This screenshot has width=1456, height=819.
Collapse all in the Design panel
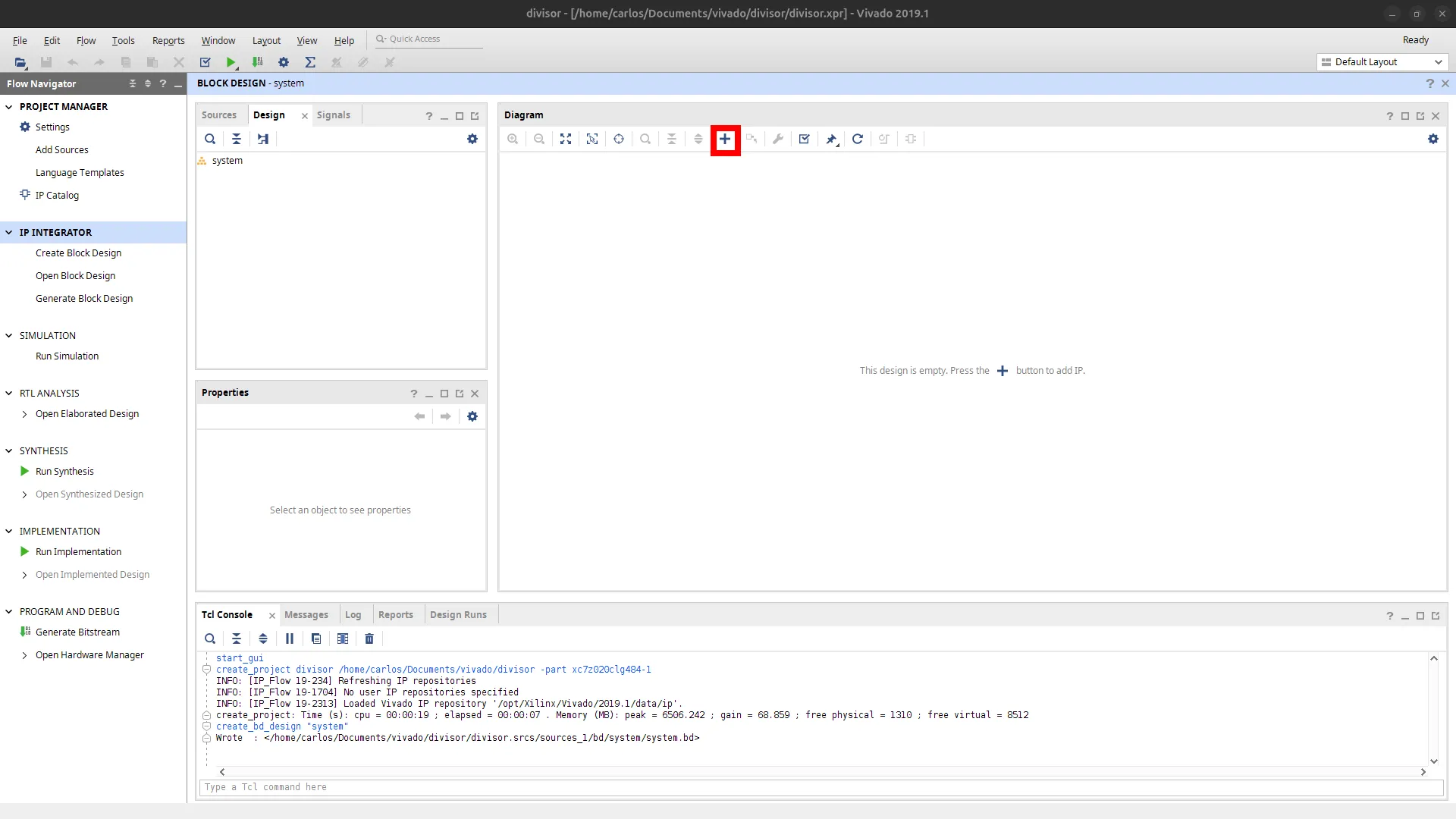[x=237, y=139]
